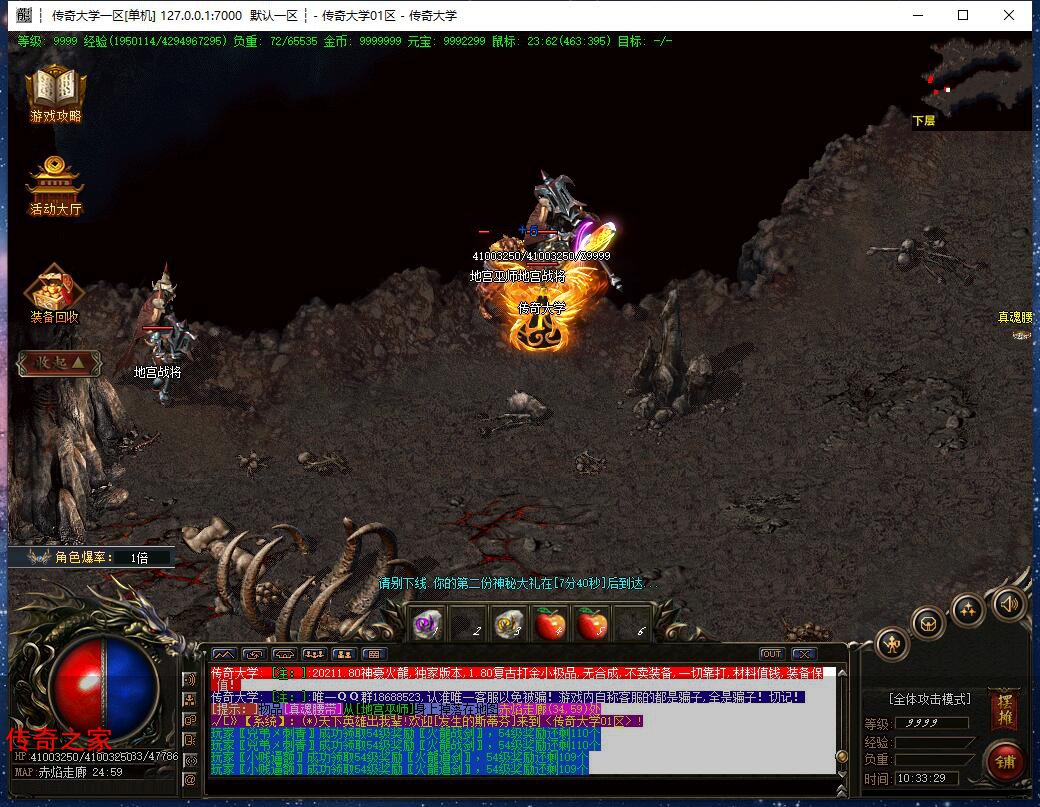Screen dimensions: 1040x807
Task: Open the 活动大厅 activity hall
Action: [56, 186]
